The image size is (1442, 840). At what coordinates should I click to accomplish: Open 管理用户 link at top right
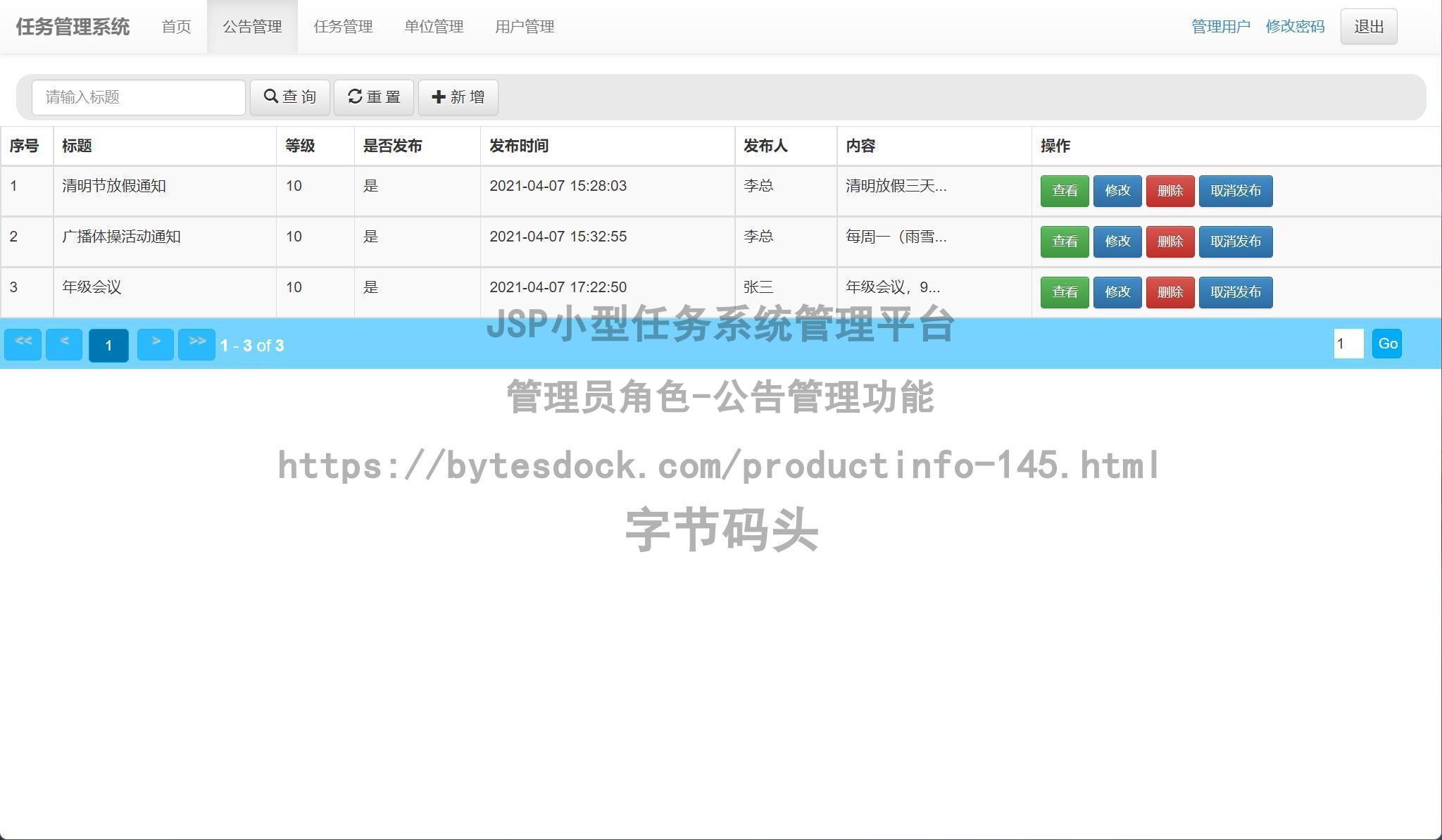click(x=1221, y=26)
